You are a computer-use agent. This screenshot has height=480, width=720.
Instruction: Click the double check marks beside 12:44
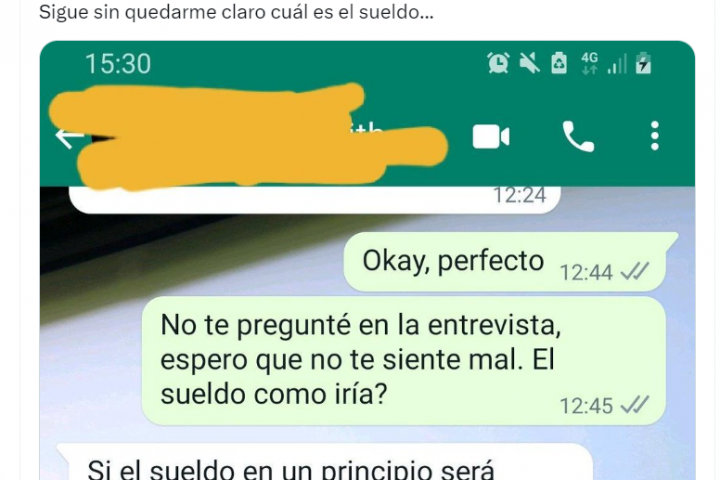click(x=635, y=271)
